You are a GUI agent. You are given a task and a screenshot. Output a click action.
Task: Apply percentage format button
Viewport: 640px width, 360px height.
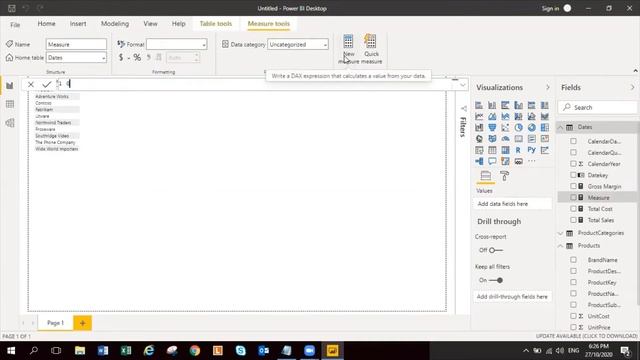pyautogui.click(x=137, y=58)
